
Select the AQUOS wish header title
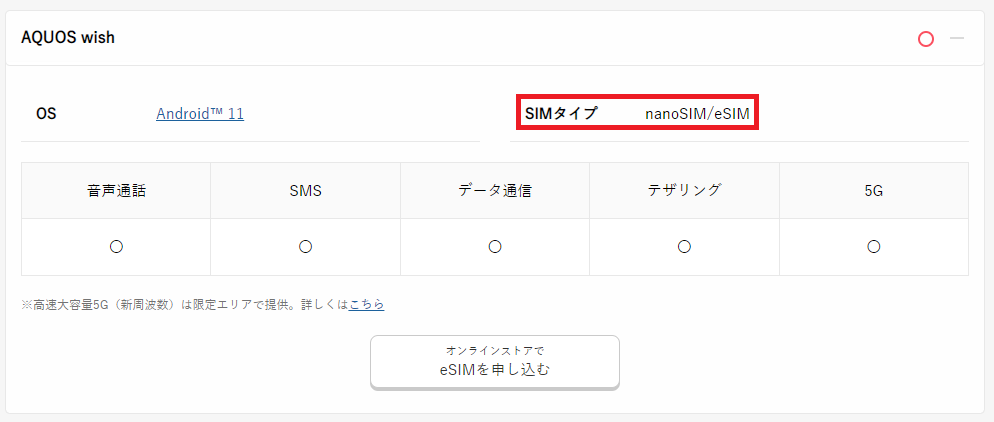coord(68,38)
